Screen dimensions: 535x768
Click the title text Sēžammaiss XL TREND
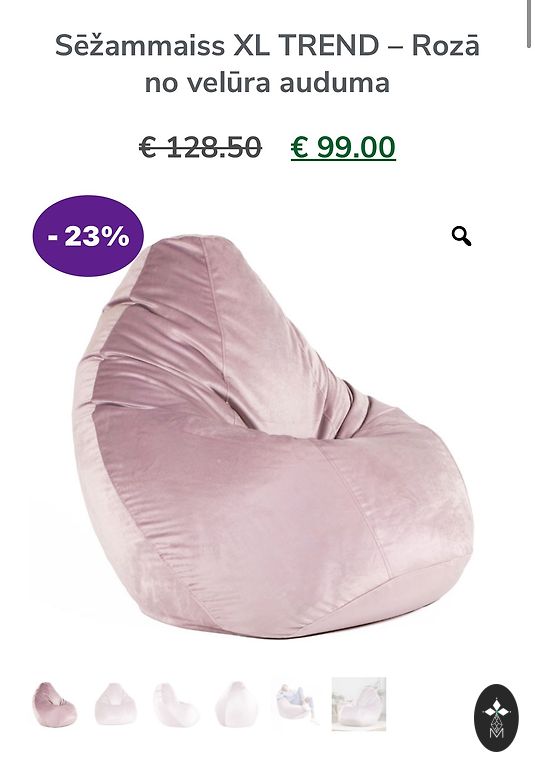[217, 46]
